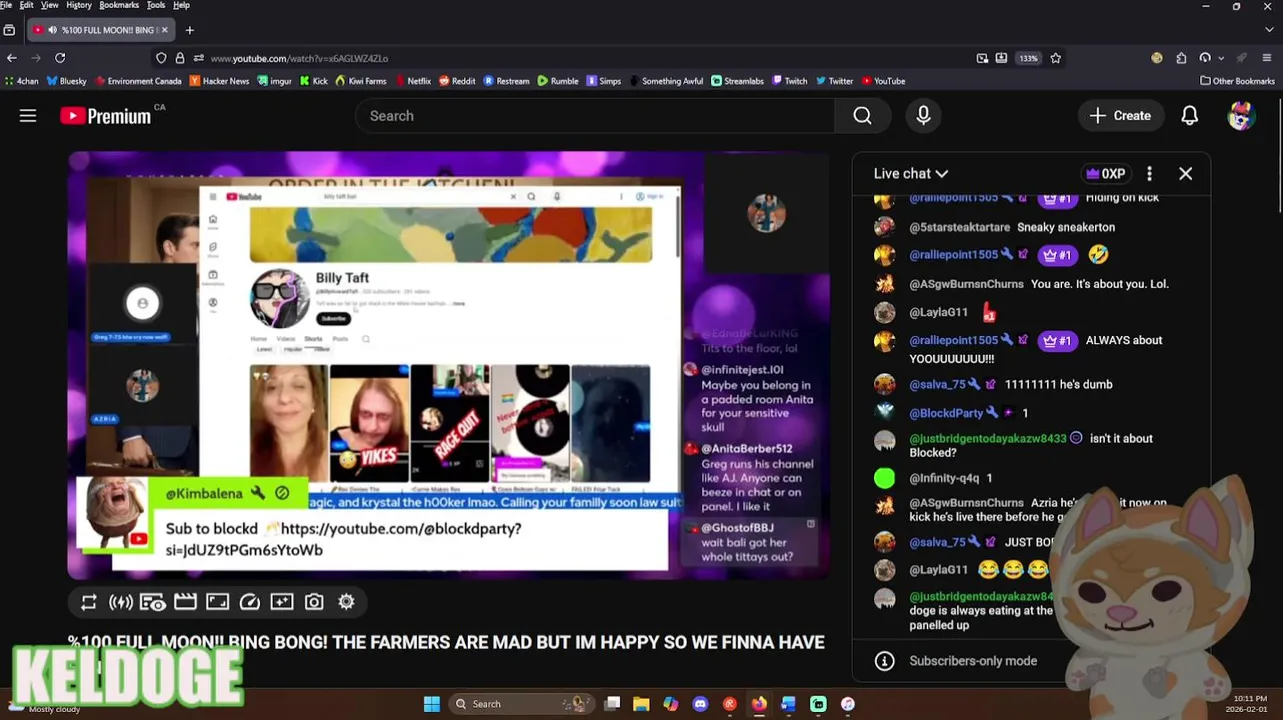
Task: Open the Environment Canada bookmark
Action: 138,81
